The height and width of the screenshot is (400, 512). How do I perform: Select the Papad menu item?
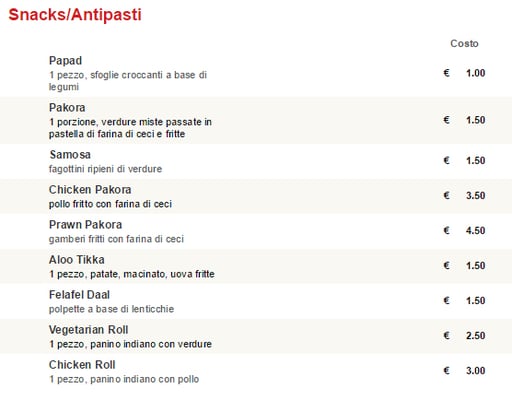click(65, 61)
